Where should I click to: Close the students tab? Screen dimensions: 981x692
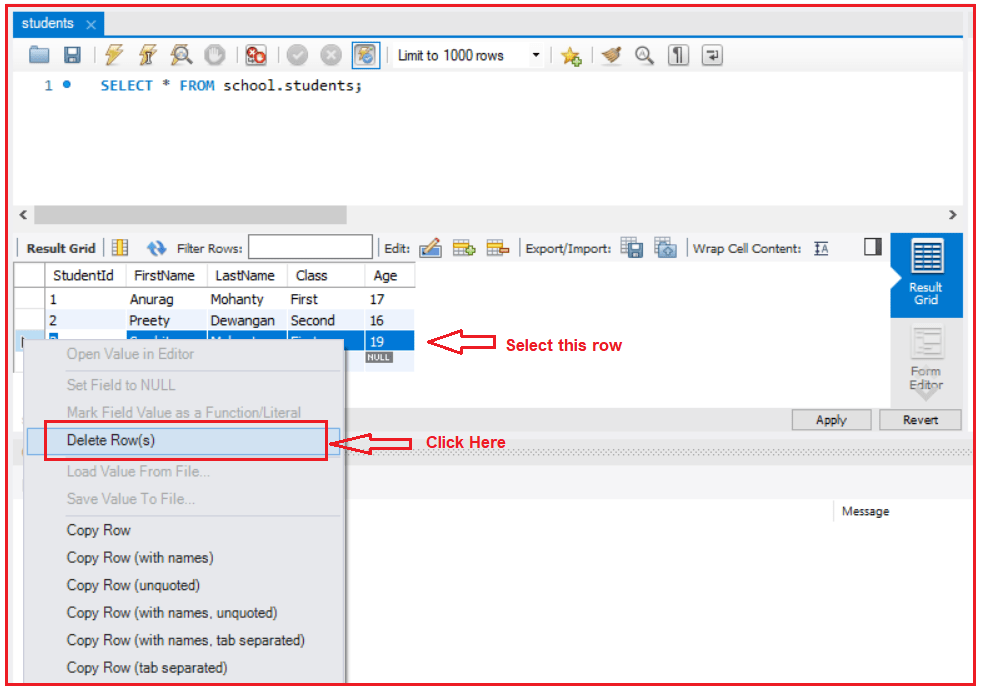click(x=91, y=24)
